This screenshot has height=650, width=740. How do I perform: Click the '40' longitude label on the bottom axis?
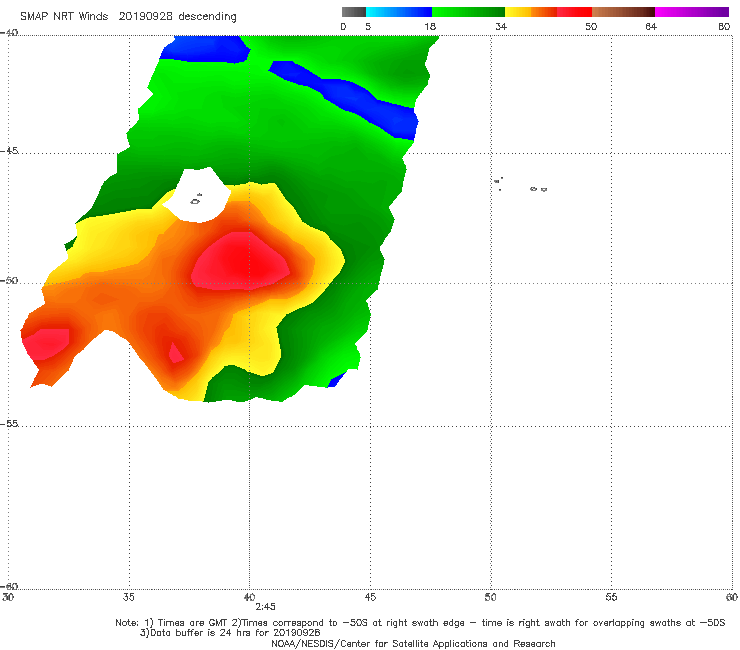249,597
